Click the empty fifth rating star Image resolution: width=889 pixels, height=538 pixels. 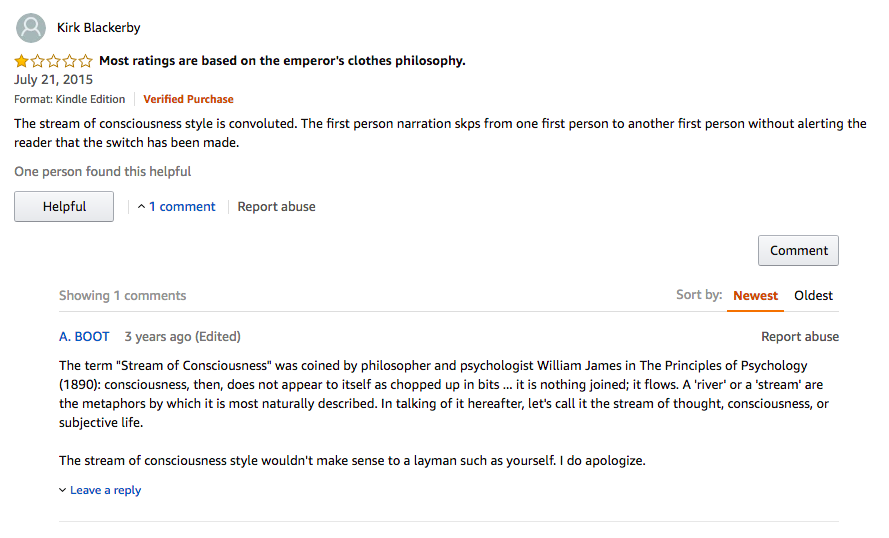tap(86, 61)
